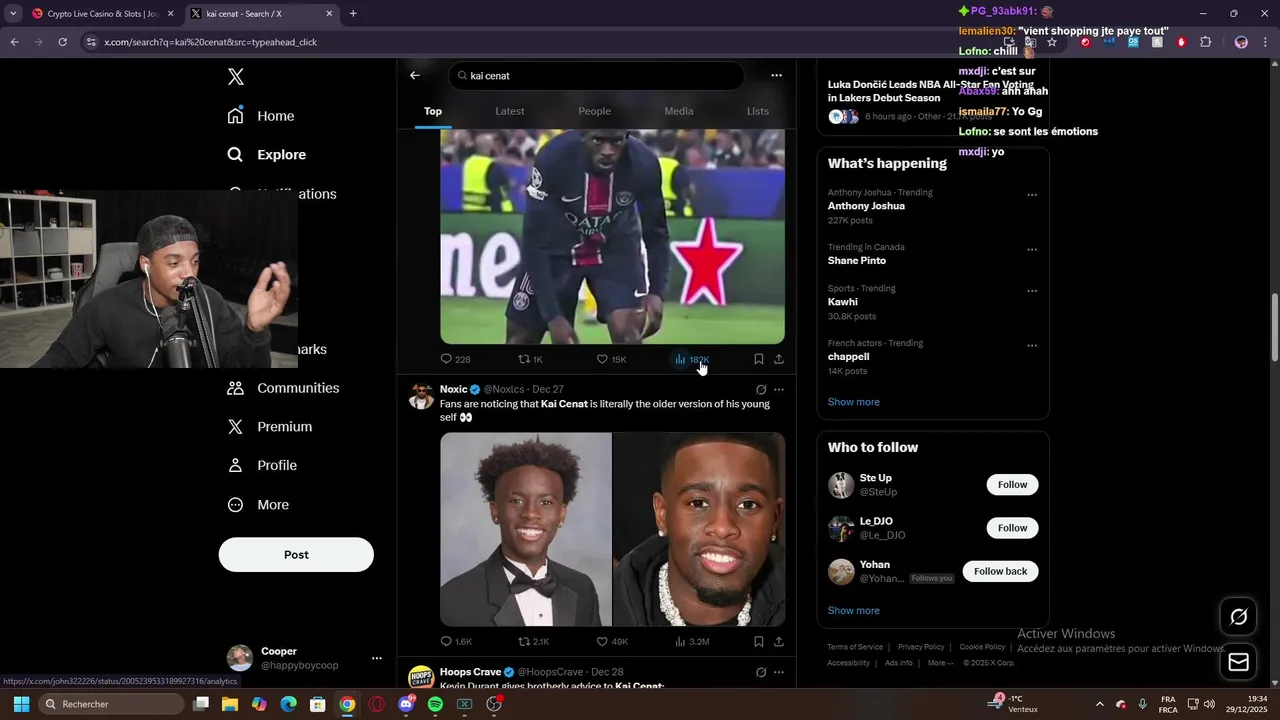This screenshot has width=1280, height=720.
Task: Open Windows Start menu
Action: [x=21, y=704]
